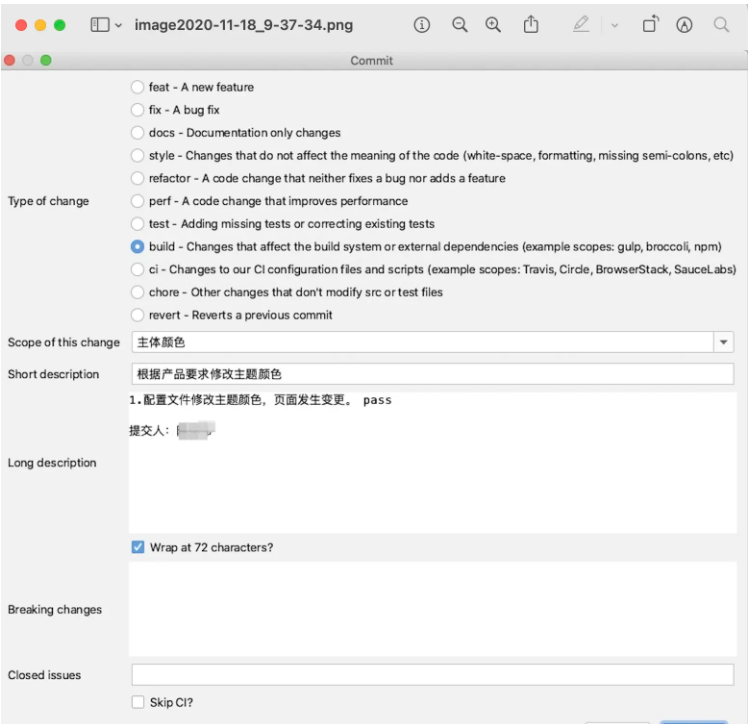Zoom in on the image
The width and height of the screenshot is (752, 724).
(x=493, y=24)
